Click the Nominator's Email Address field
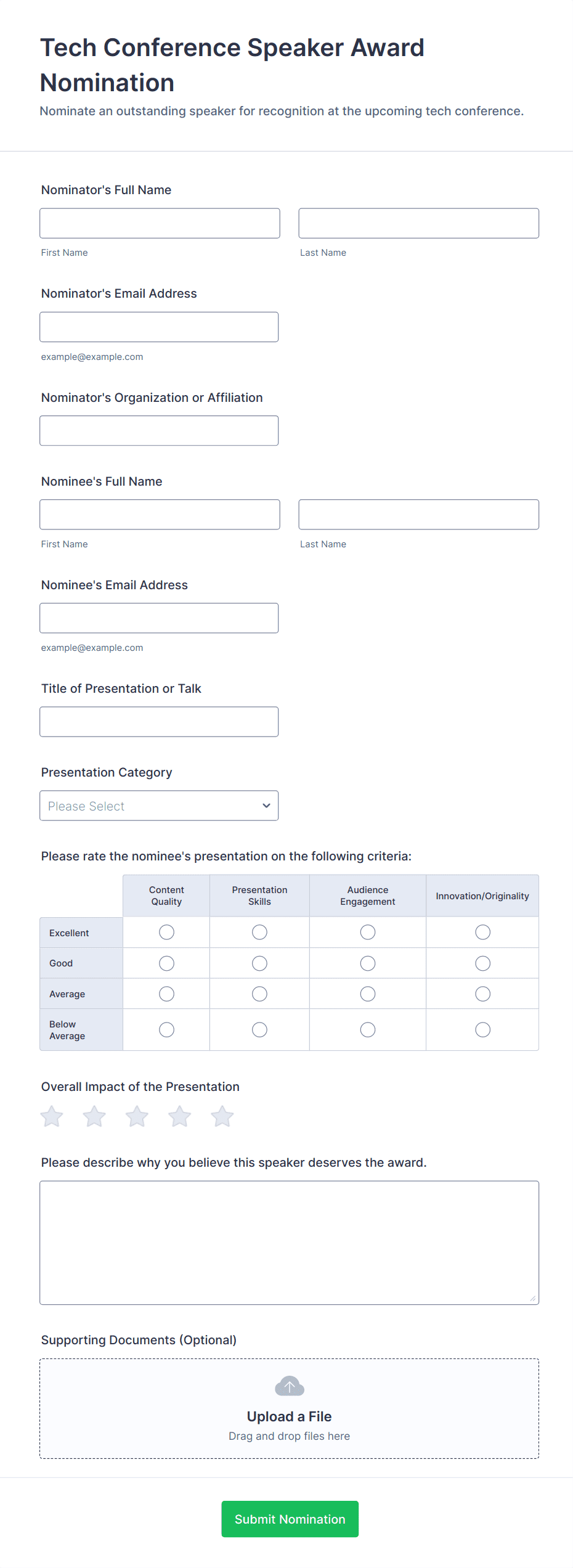Screen dimensions: 573x1568 pos(159,327)
